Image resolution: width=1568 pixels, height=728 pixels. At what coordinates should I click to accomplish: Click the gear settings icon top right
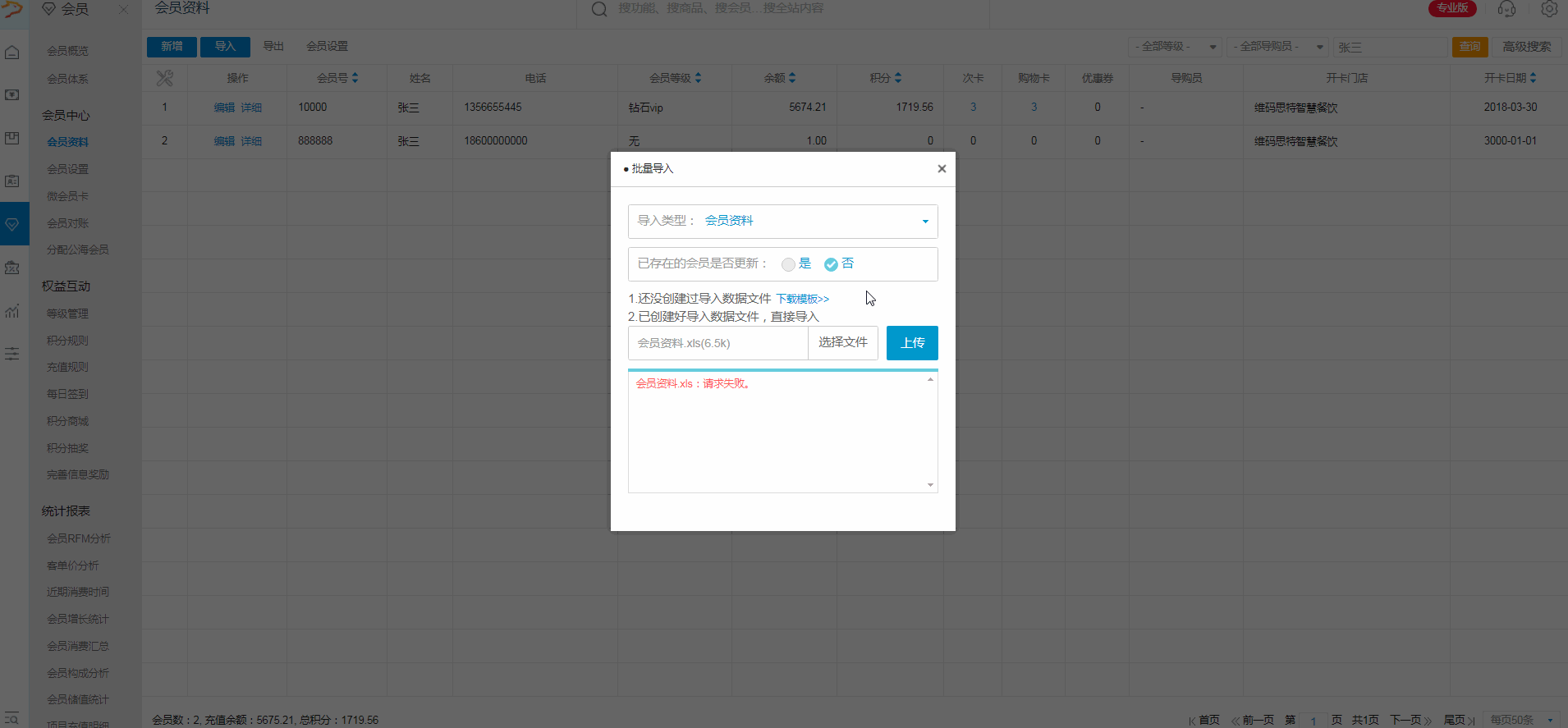[1549, 9]
